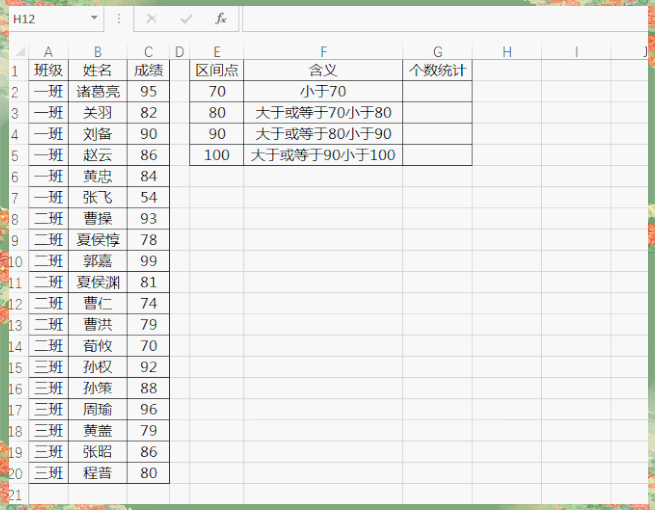Select row 21 header
This screenshot has height=510, width=655.
click(18, 495)
